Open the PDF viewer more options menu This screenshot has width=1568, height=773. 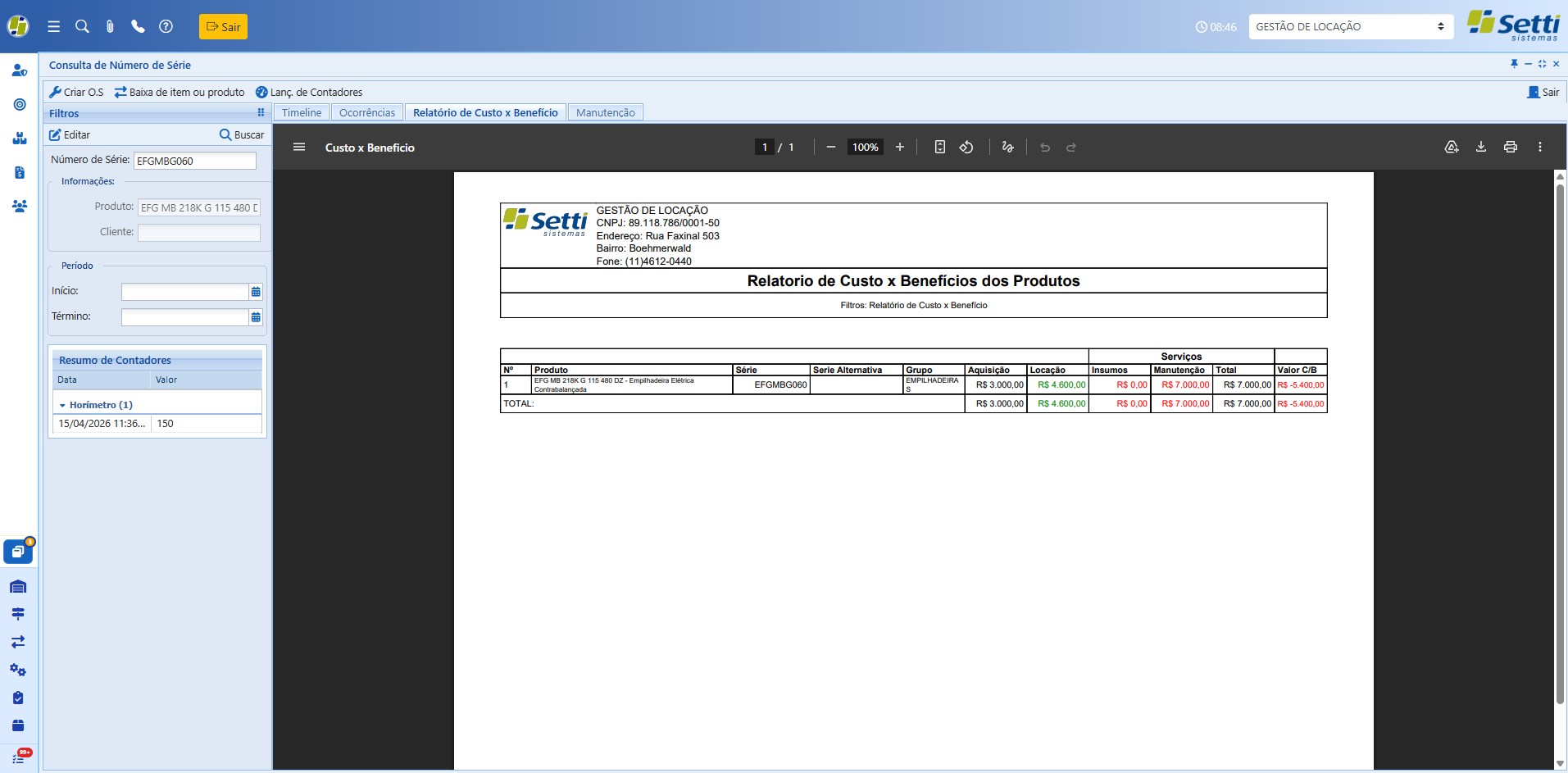click(1540, 148)
